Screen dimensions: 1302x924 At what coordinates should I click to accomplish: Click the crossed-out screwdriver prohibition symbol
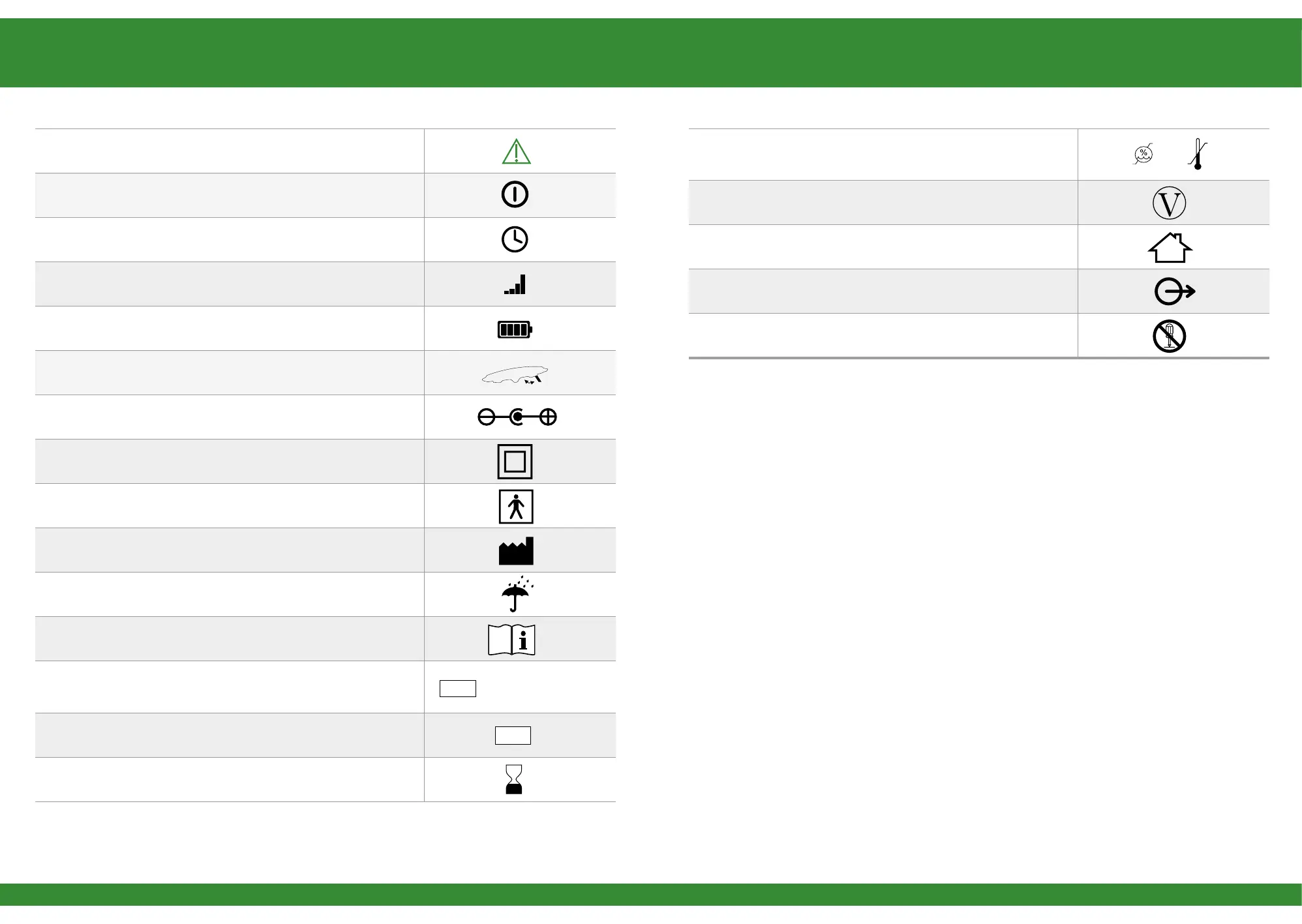click(1169, 336)
